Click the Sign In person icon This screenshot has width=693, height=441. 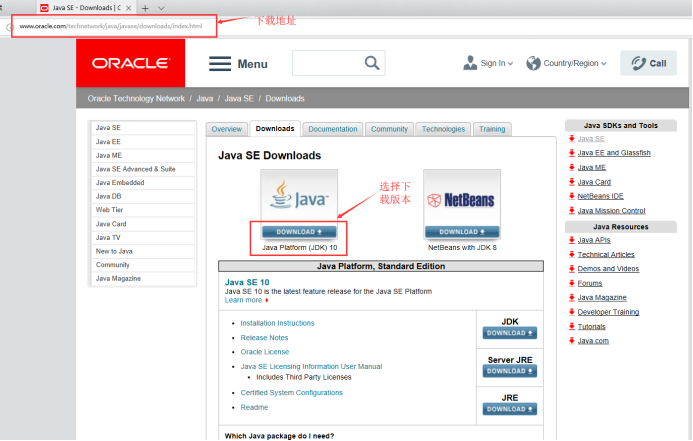[x=470, y=63]
